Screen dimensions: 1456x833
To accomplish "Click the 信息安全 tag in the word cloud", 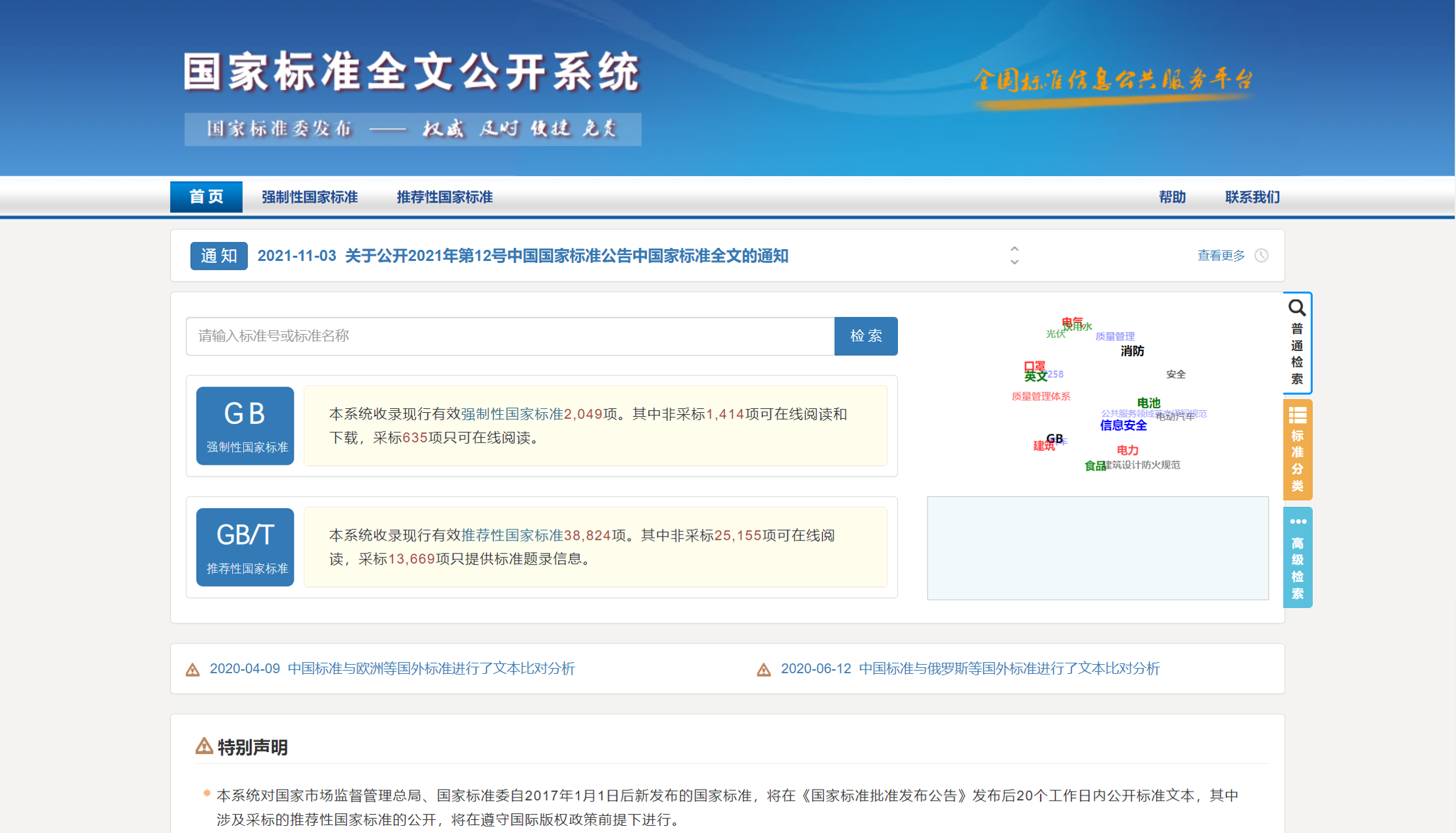I will tap(1123, 425).
